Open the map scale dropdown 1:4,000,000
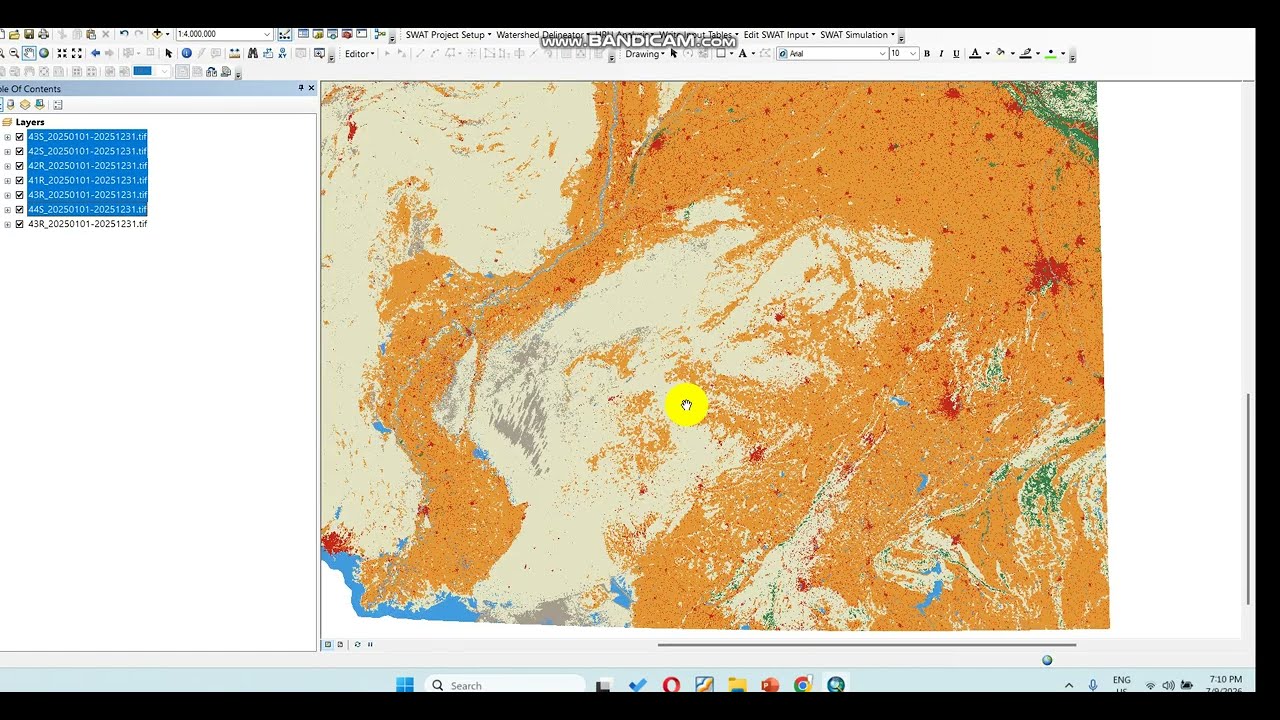Viewport: 1280px width, 720px height. click(267, 34)
